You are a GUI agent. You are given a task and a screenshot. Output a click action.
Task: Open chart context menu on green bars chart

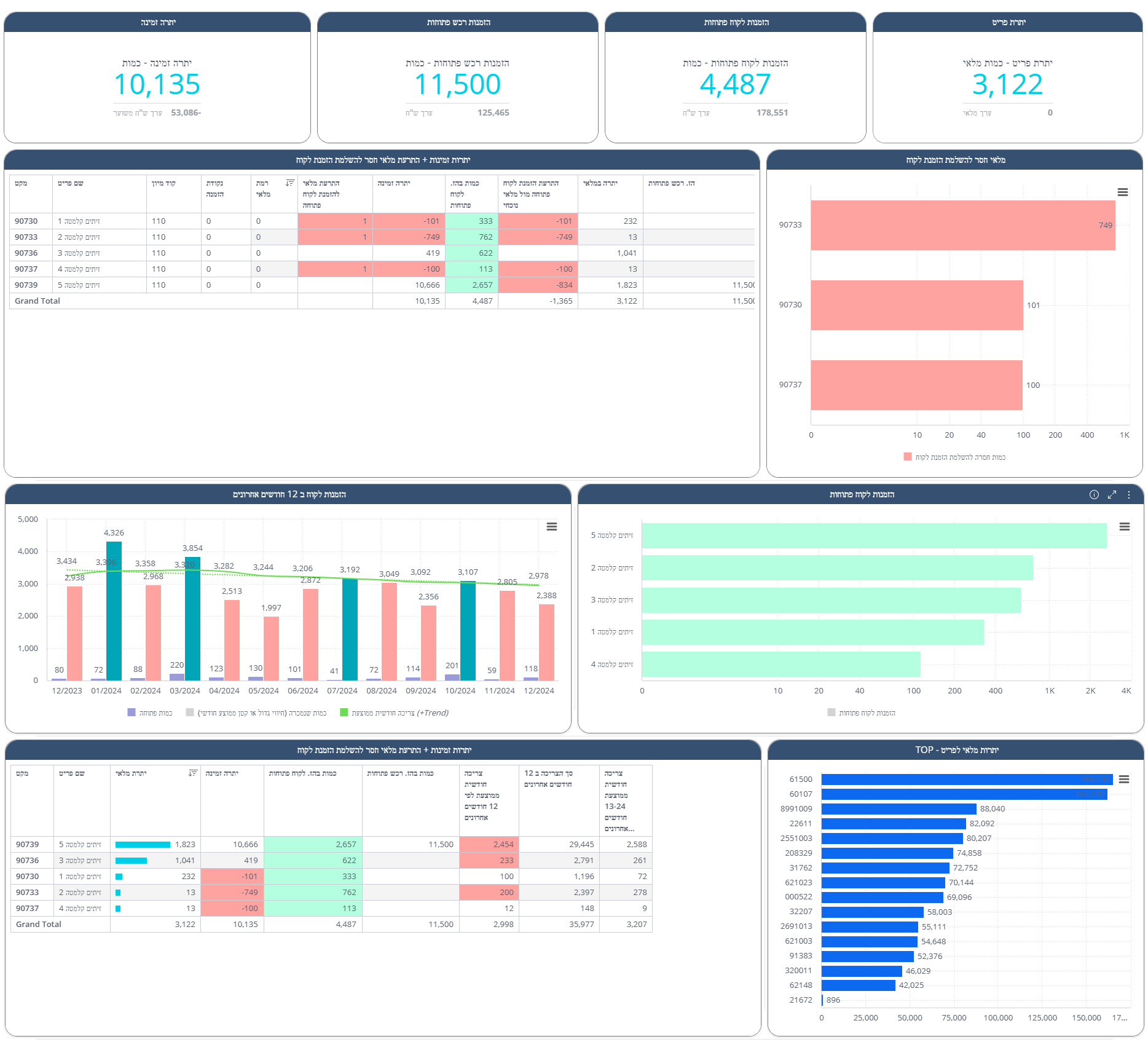[1125, 527]
